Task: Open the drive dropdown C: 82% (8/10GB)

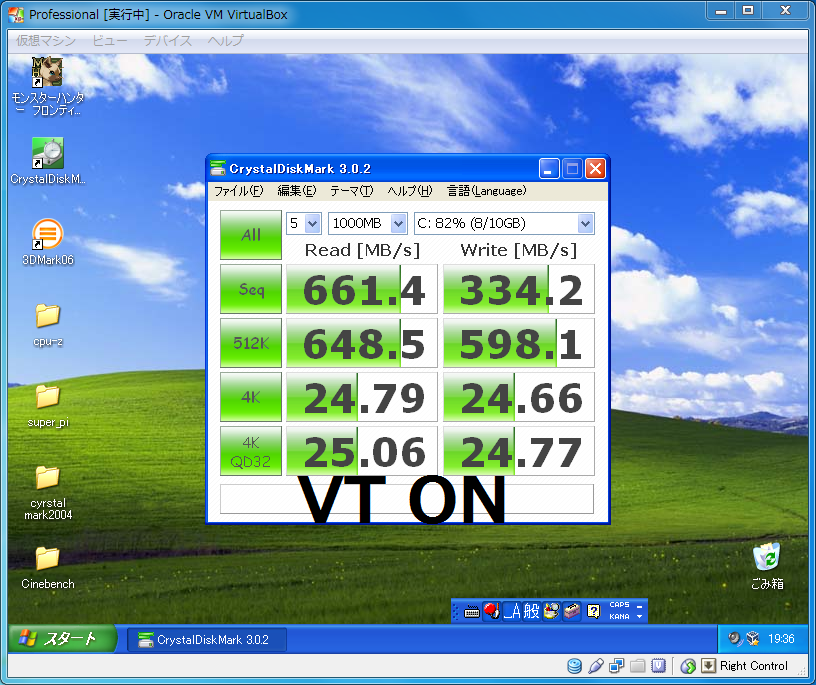Action: 504,223
